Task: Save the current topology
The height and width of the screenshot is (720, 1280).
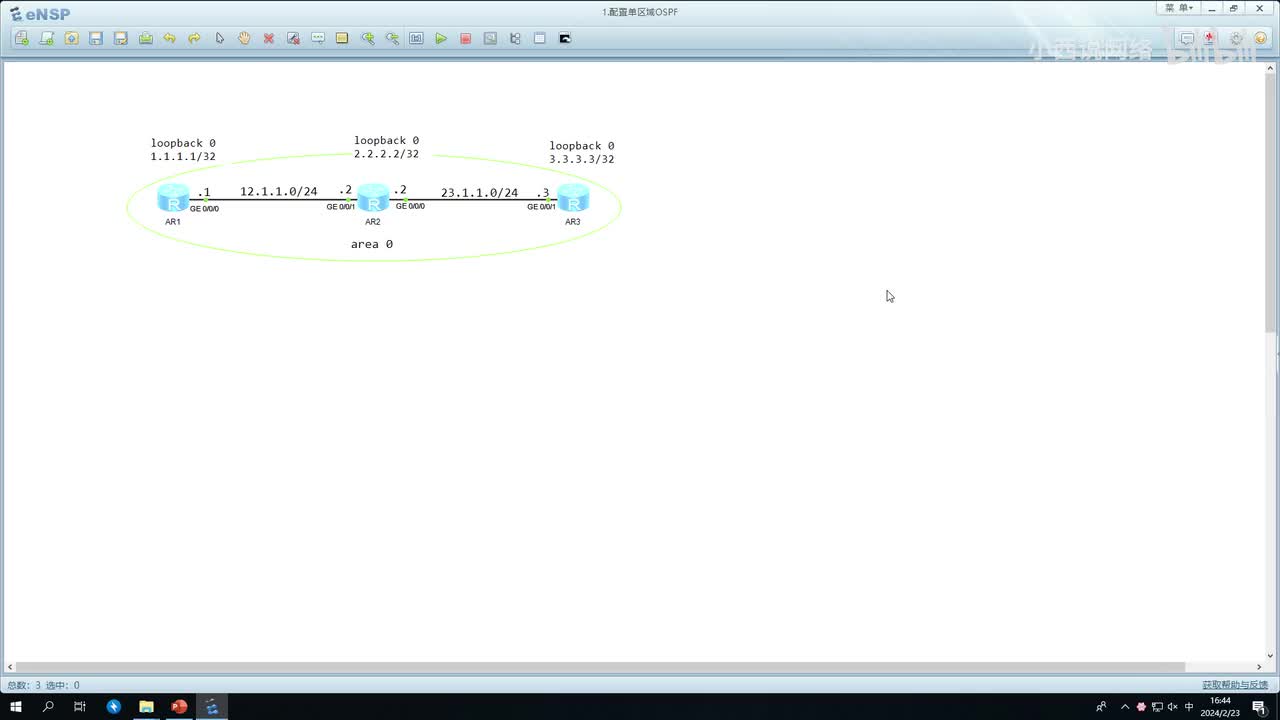Action: pyautogui.click(x=96, y=38)
